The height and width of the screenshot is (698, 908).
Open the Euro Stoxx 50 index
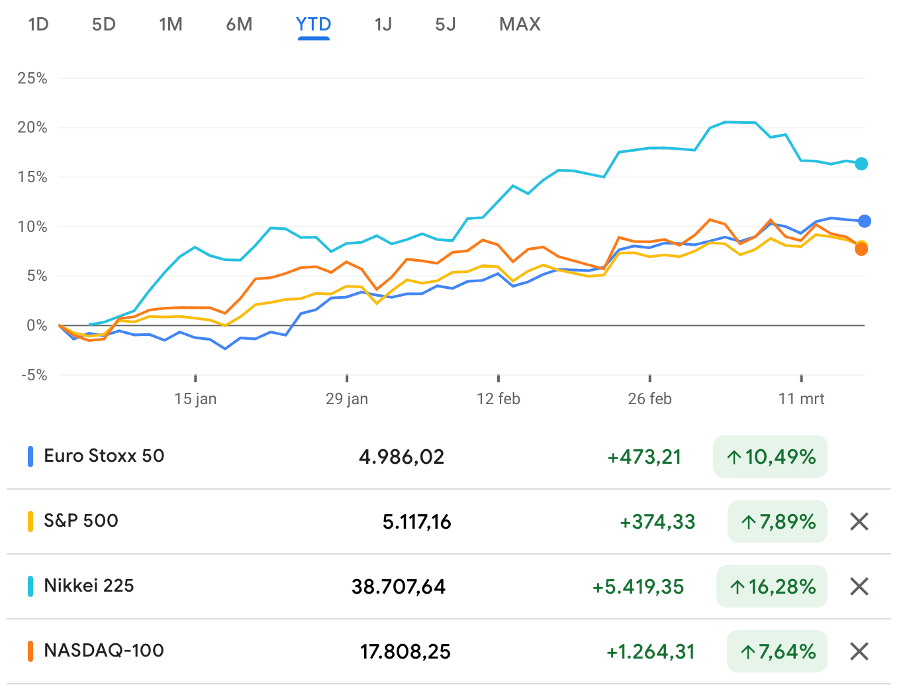point(104,456)
